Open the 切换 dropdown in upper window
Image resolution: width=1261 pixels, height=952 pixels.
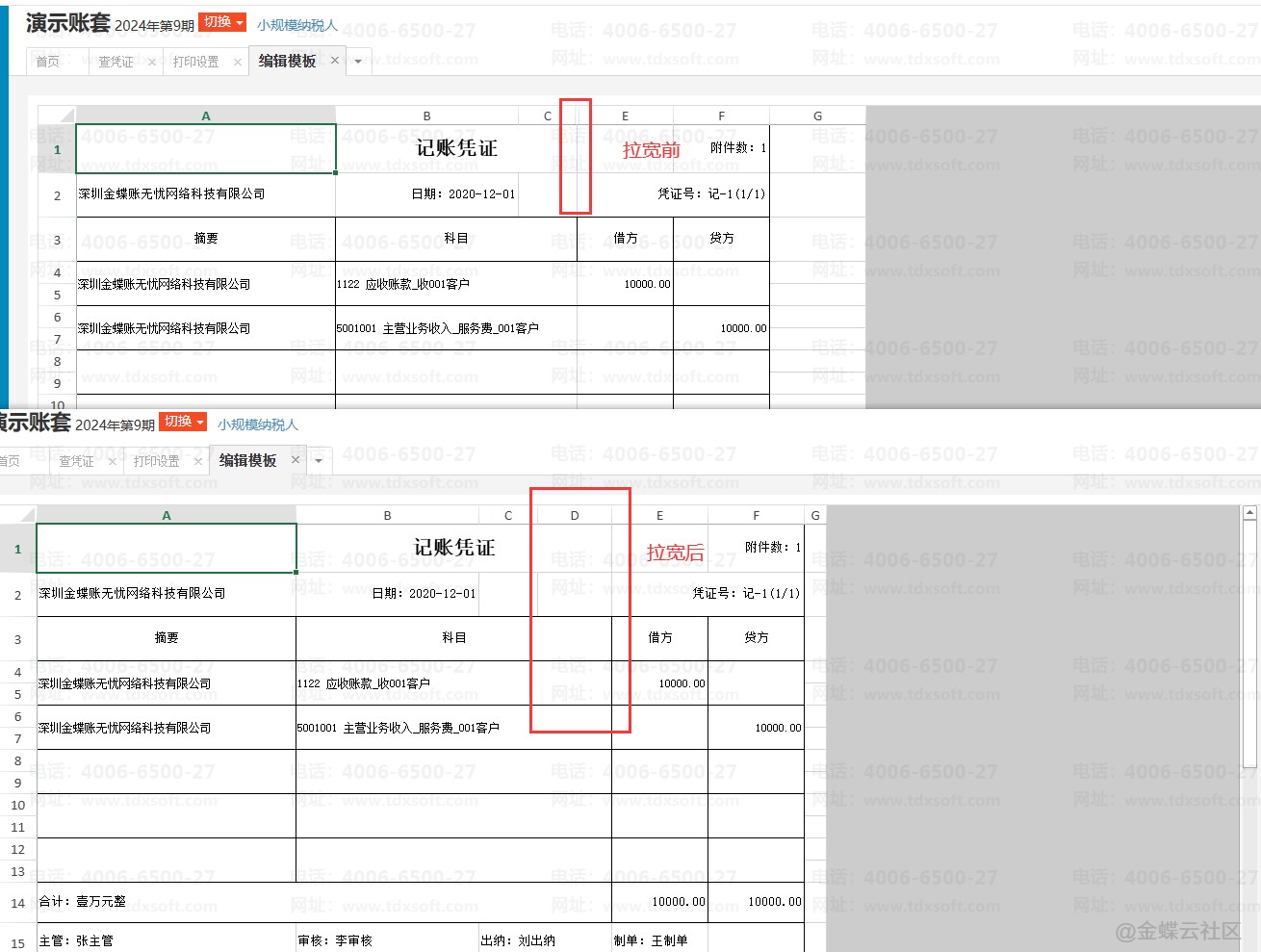pyautogui.click(x=222, y=22)
